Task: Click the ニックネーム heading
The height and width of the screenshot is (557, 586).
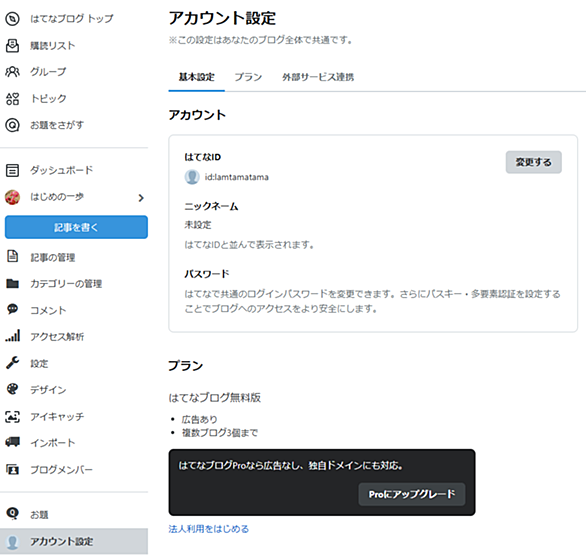Action: 211,206
